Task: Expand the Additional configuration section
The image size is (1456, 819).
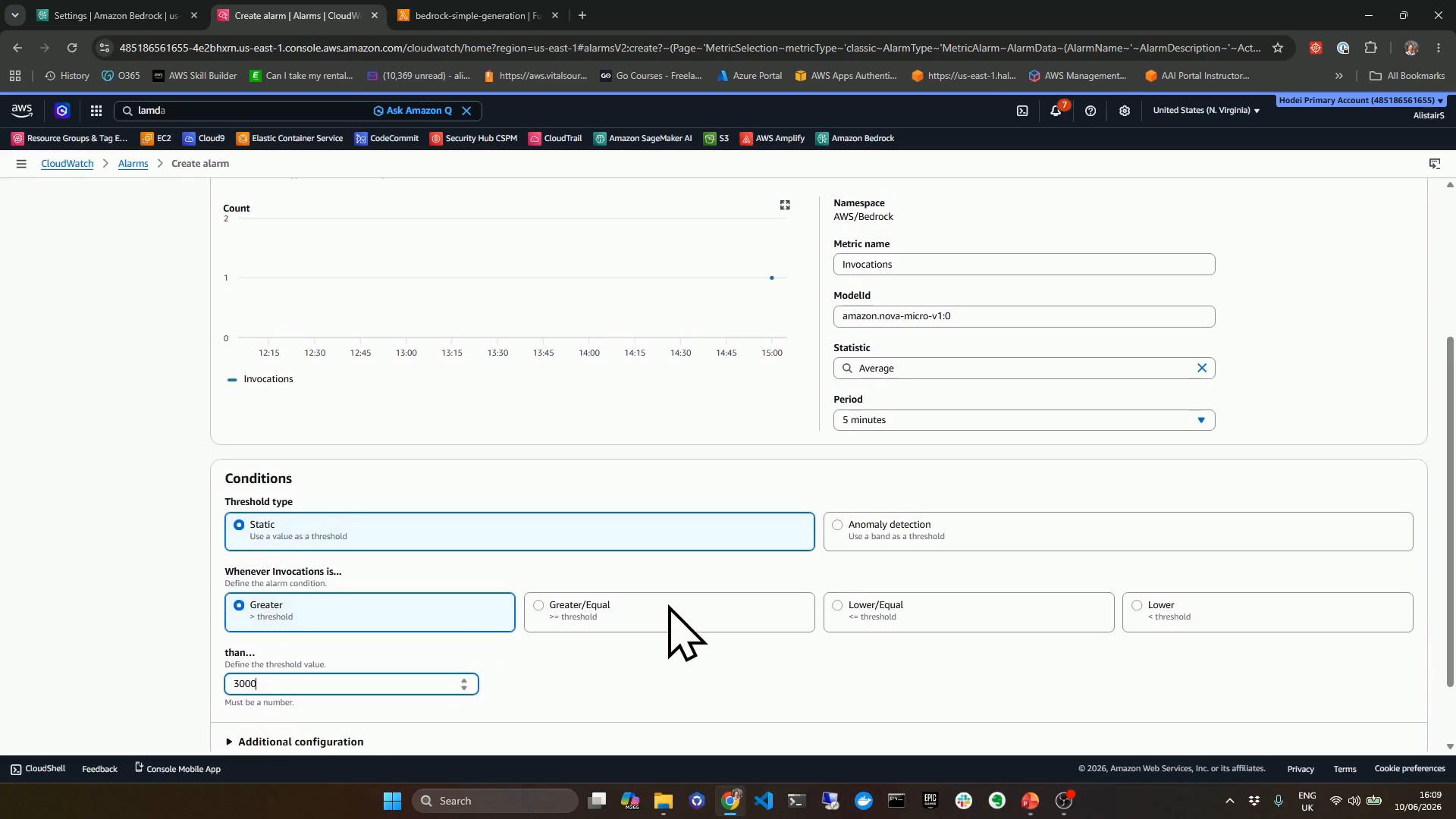Action: [294, 742]
